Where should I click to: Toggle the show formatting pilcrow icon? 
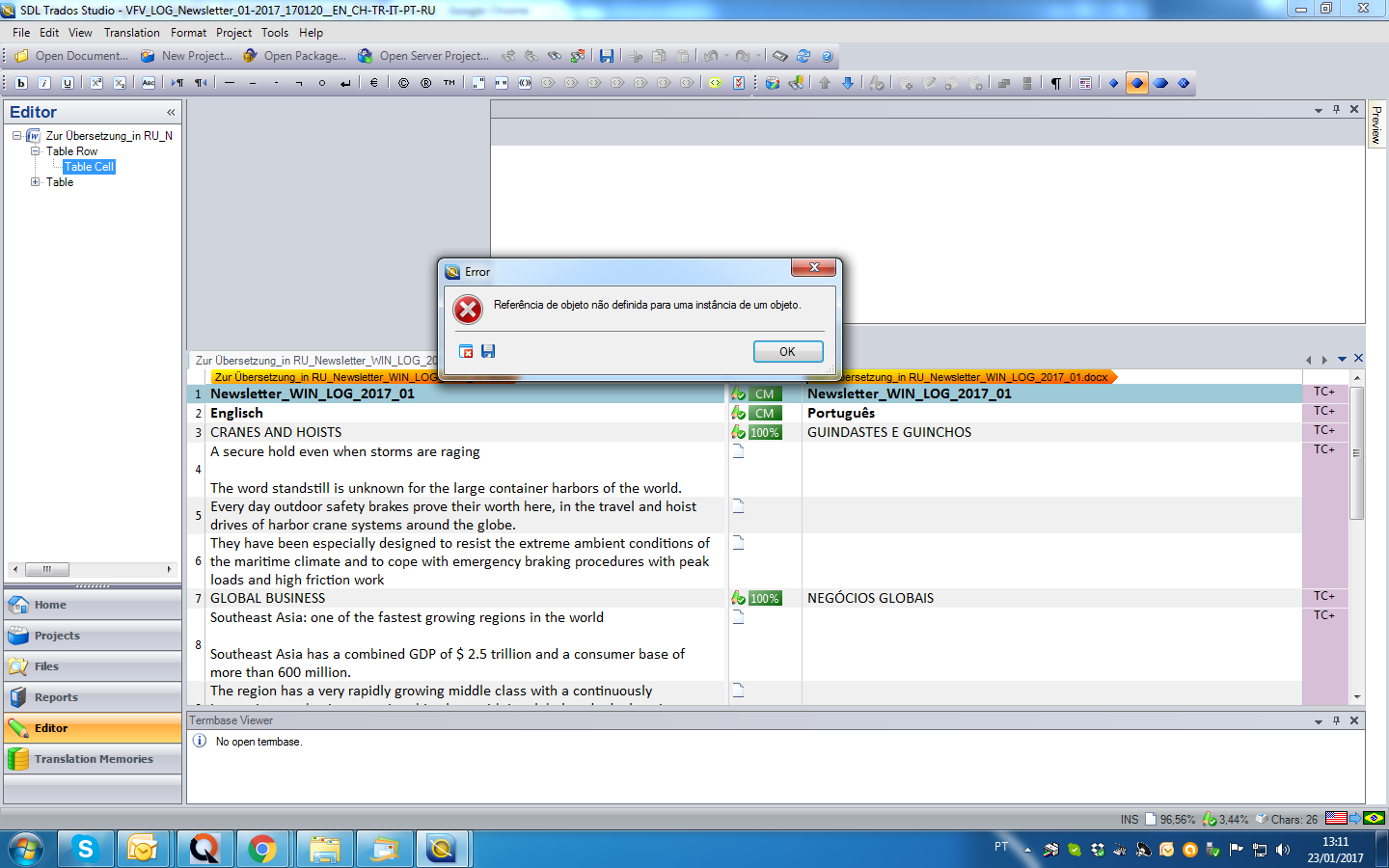(1056, 83)
